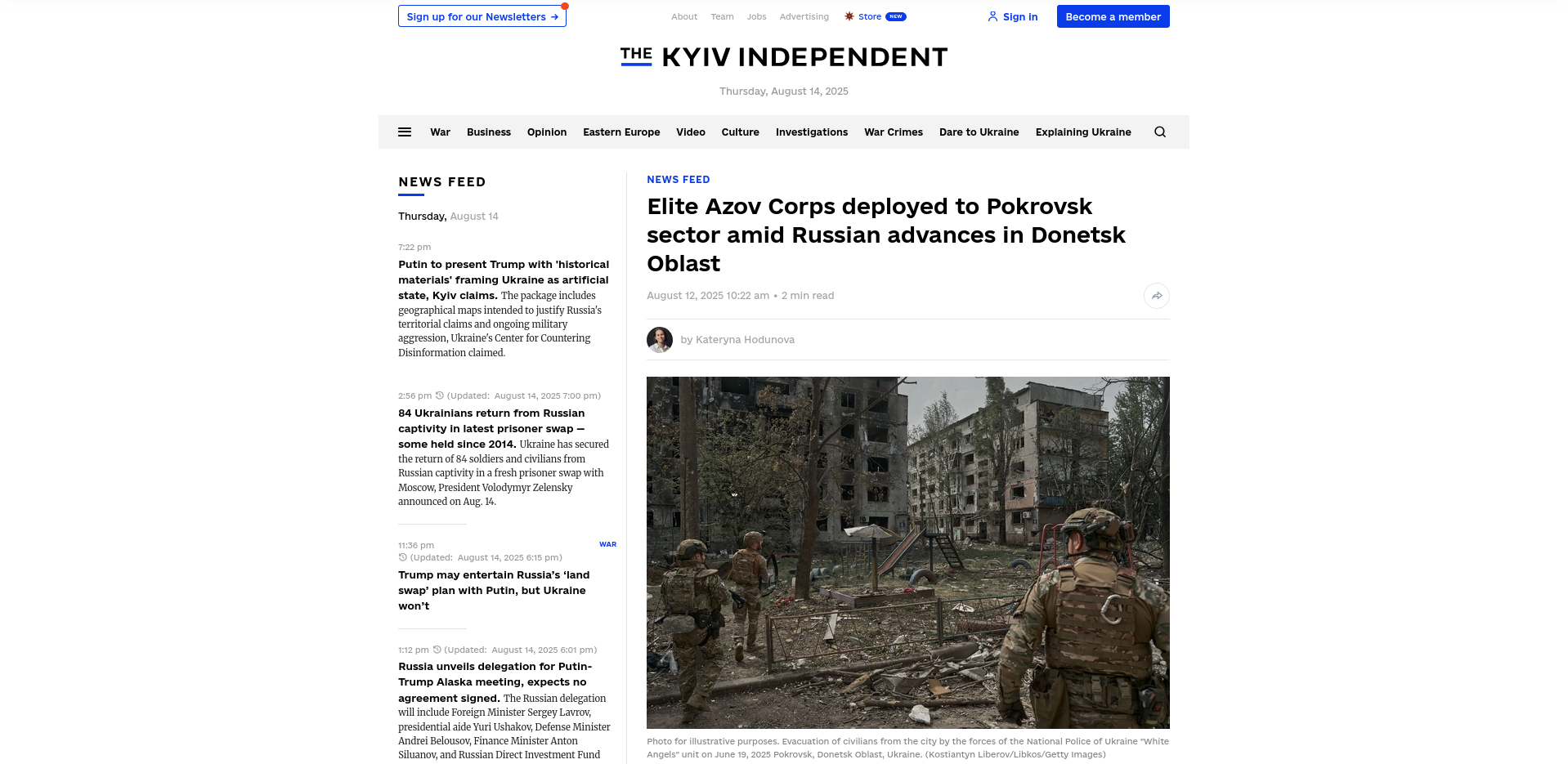Click the Elite Azov Corps headline

click(886, 235)
